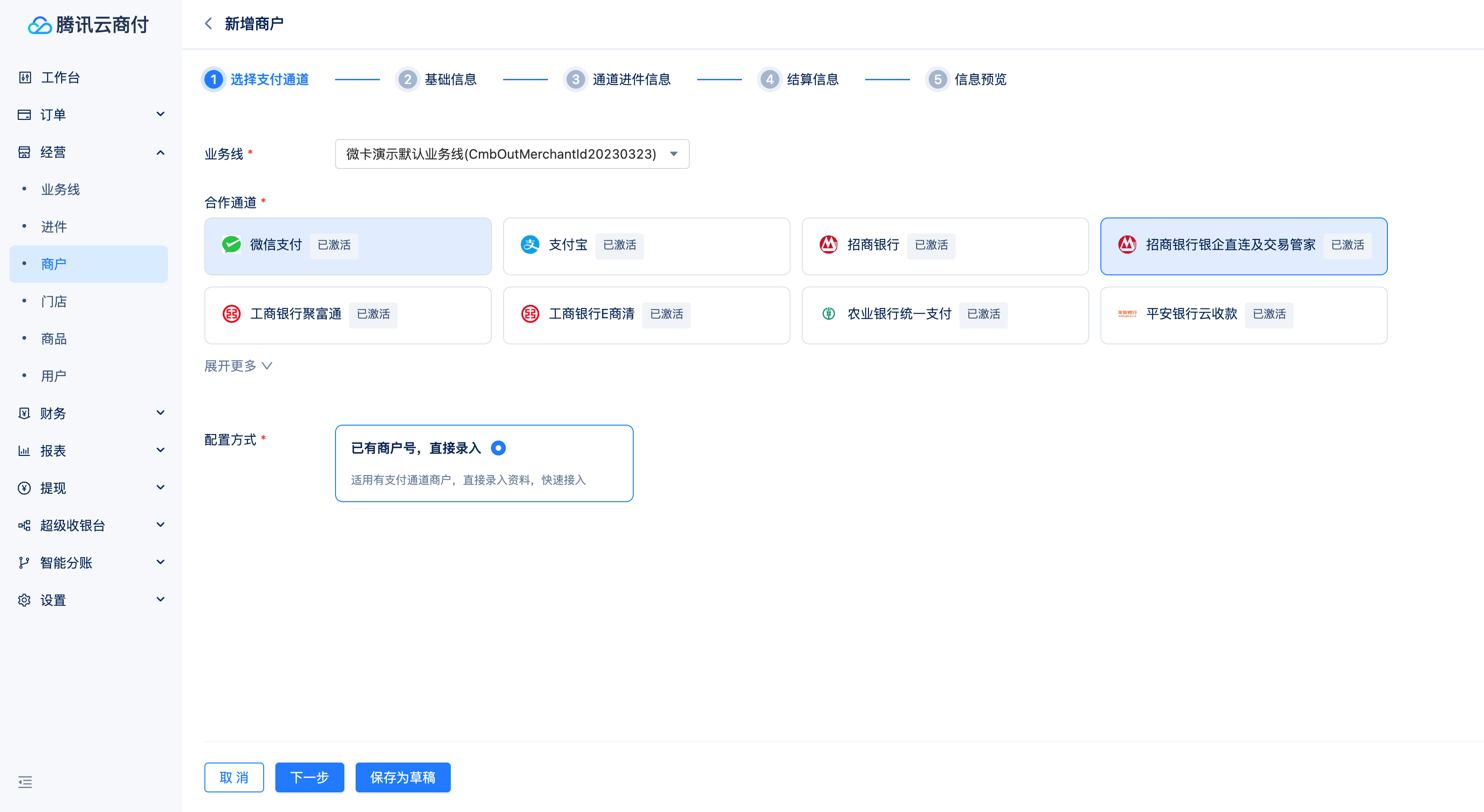Expand the 超级收银台 menu chevron
Image resolution: width=1484 pixels, height=812 pixels.
click(x=161, y=525)
